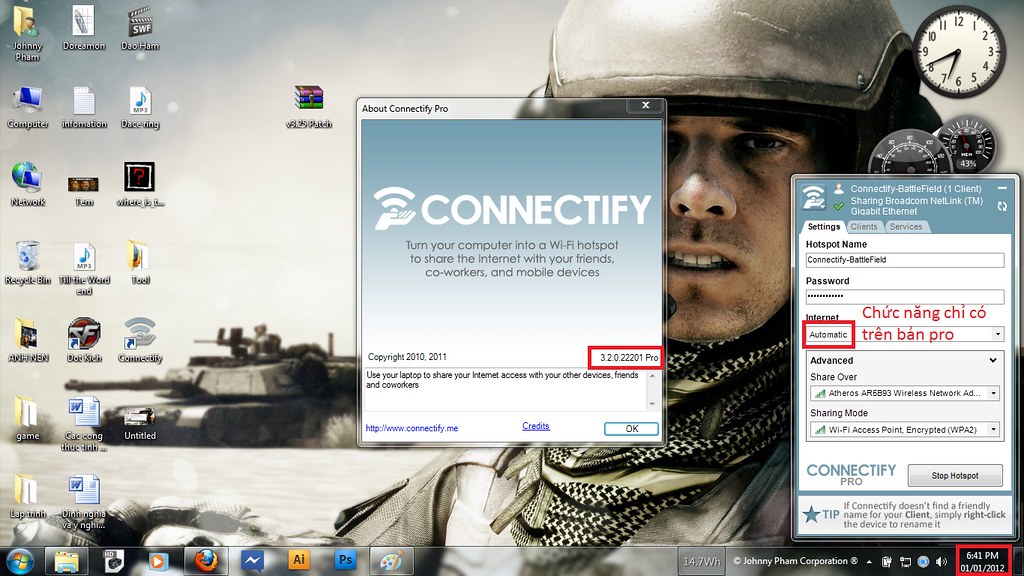1024x576 pixels.
Task: Open the Cac cong thuc tinh Word document
Action: point(84,424)
